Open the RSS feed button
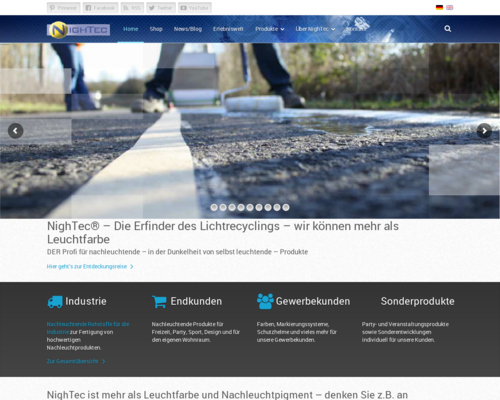Image resolution: width=500 pixels, height=400 pixels. (x=132, y=8)
